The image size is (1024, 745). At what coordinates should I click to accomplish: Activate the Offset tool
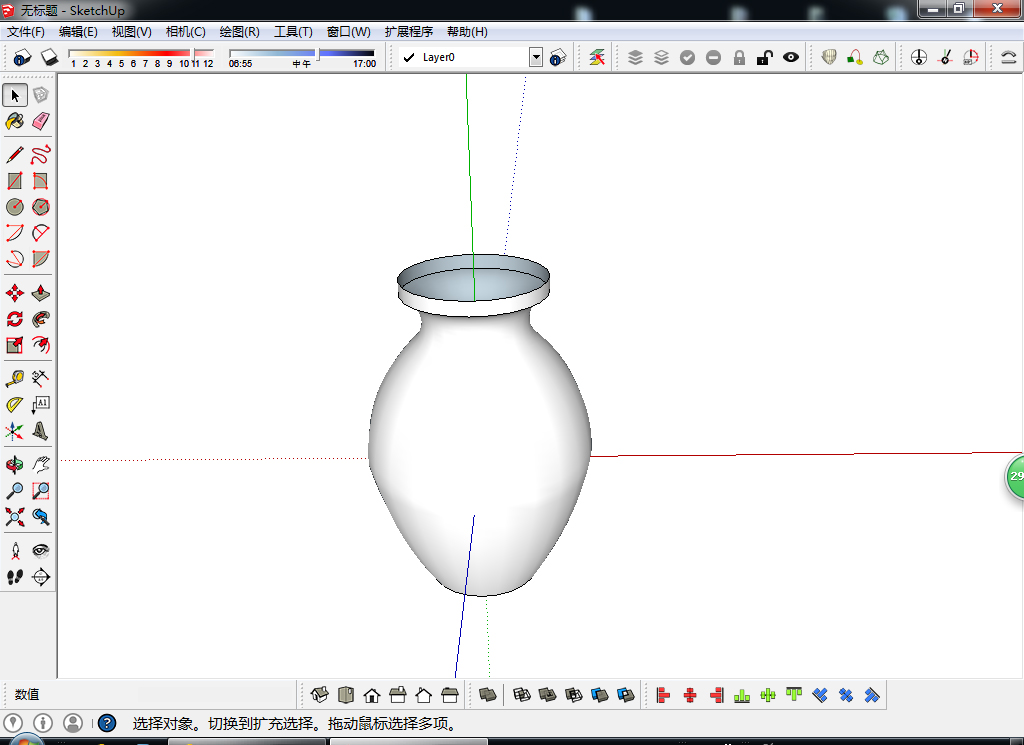tap(40, 345)
